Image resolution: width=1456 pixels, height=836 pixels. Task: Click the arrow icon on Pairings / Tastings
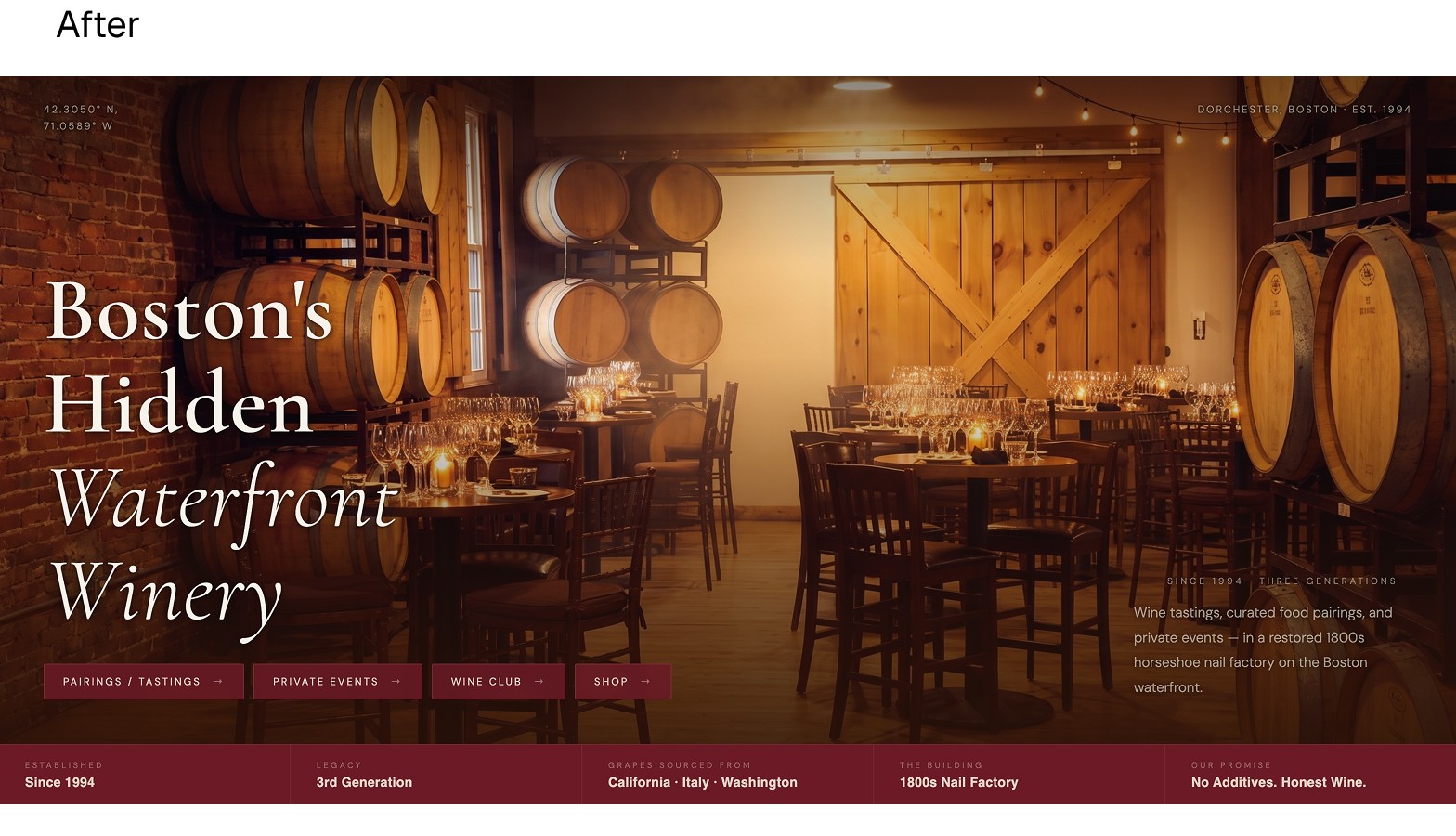218,682
